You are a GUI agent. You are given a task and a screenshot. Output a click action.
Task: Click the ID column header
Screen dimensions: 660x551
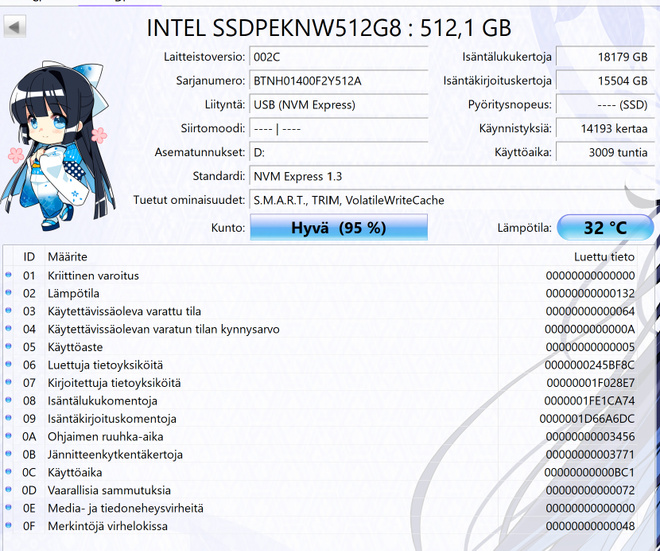(29, 257)
